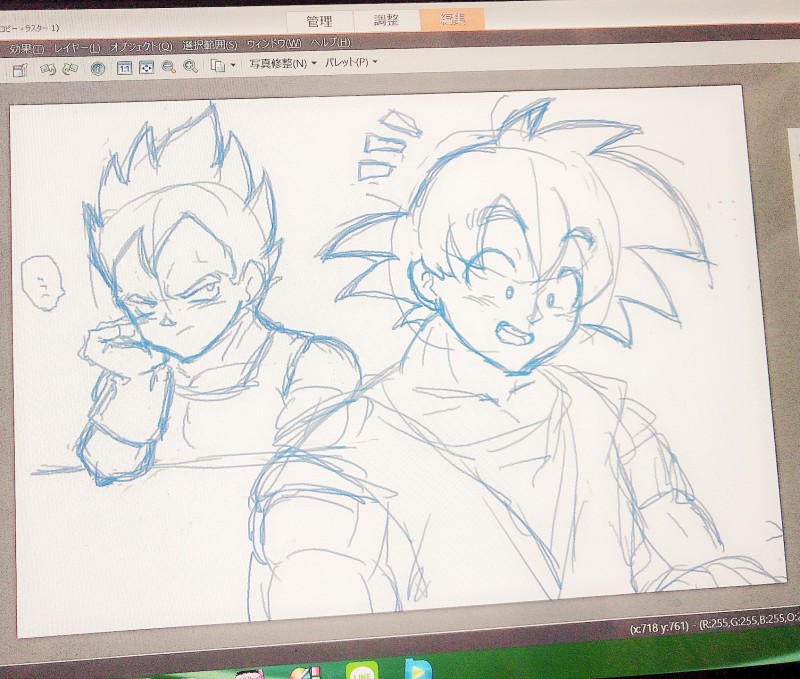The image size is (800, 679).
Task: Click the round blue info icon
Action: (x=97, y=68)
